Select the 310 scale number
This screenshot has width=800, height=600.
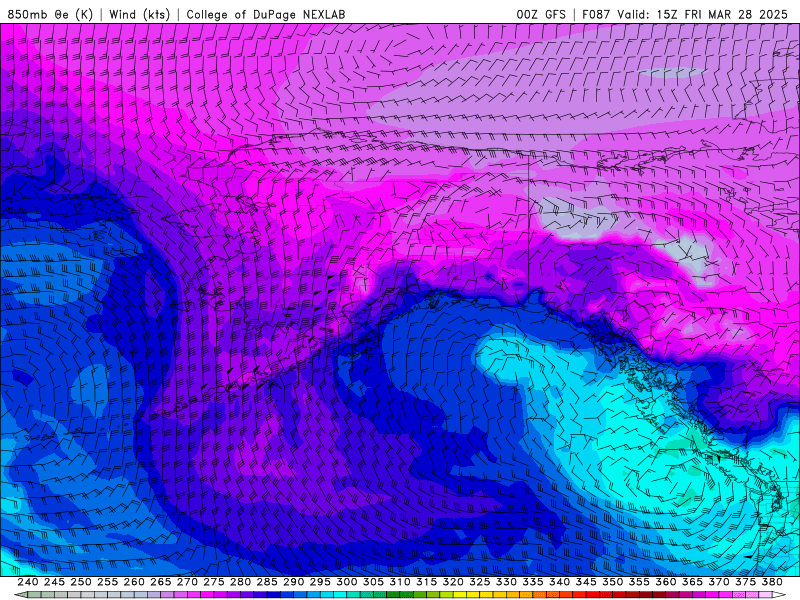399,582
